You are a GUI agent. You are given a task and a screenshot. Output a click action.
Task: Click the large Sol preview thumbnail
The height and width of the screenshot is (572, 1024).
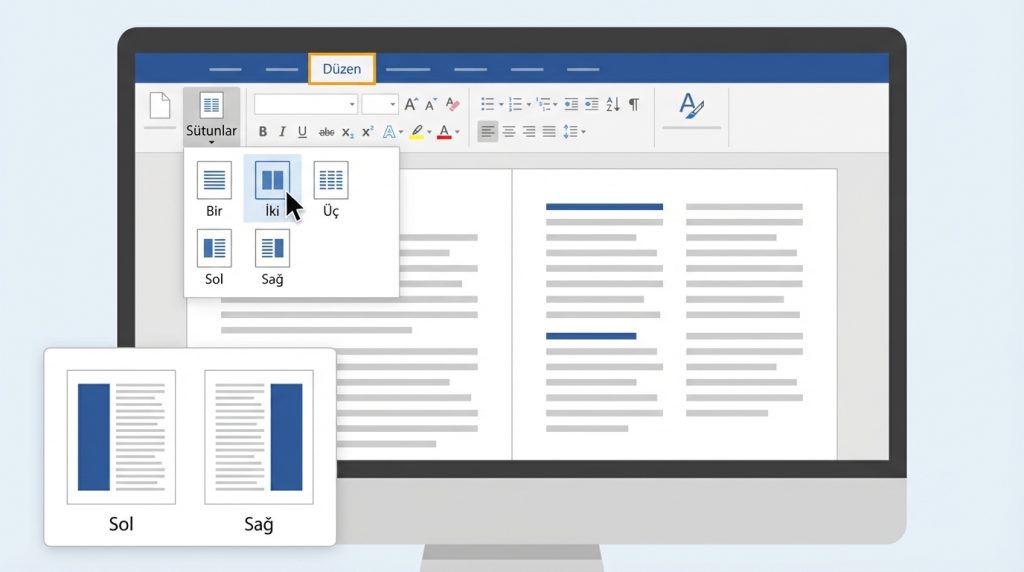[121, 437]
